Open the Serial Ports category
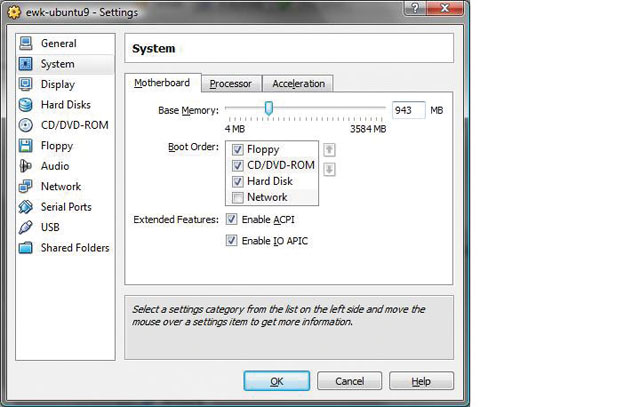 pos(65,207)
